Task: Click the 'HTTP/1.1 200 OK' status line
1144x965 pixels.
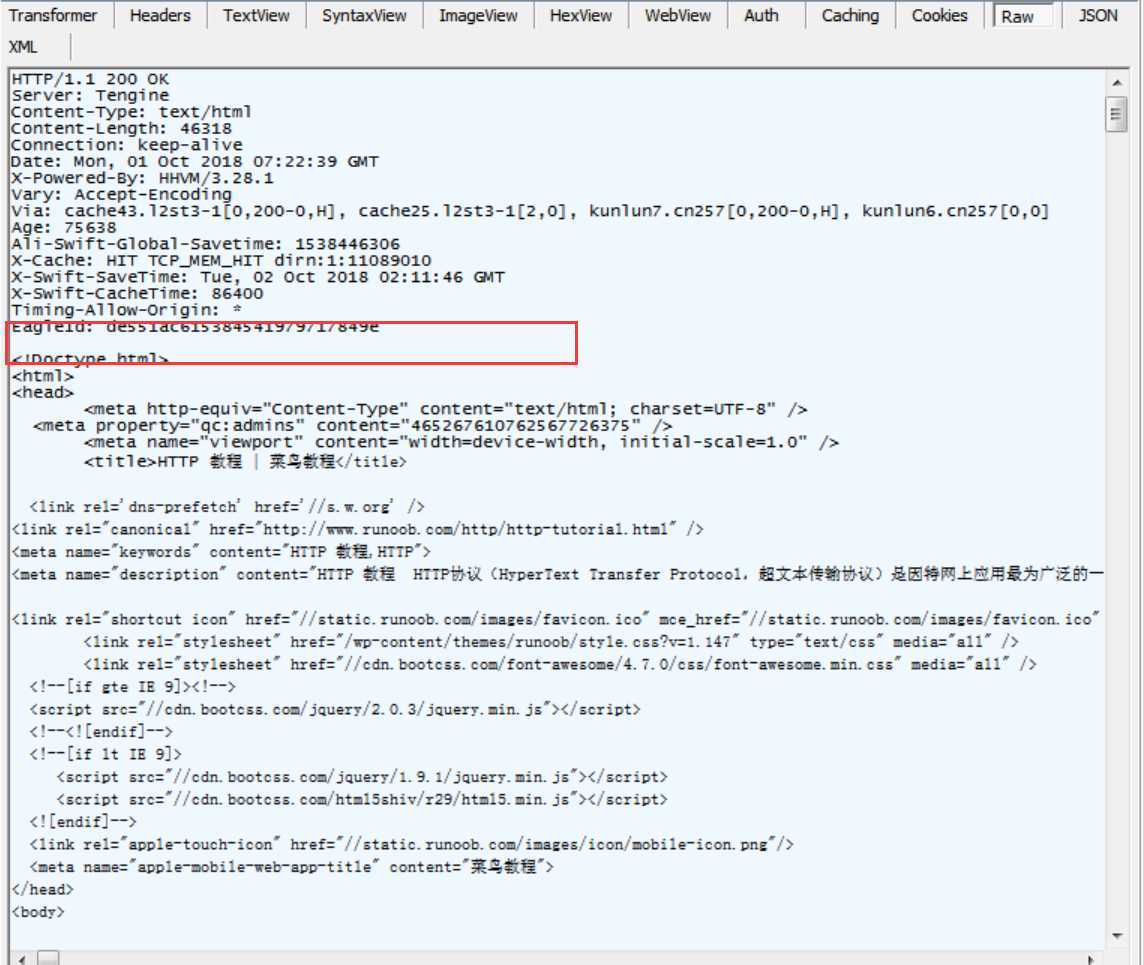Action: point(90,79)
